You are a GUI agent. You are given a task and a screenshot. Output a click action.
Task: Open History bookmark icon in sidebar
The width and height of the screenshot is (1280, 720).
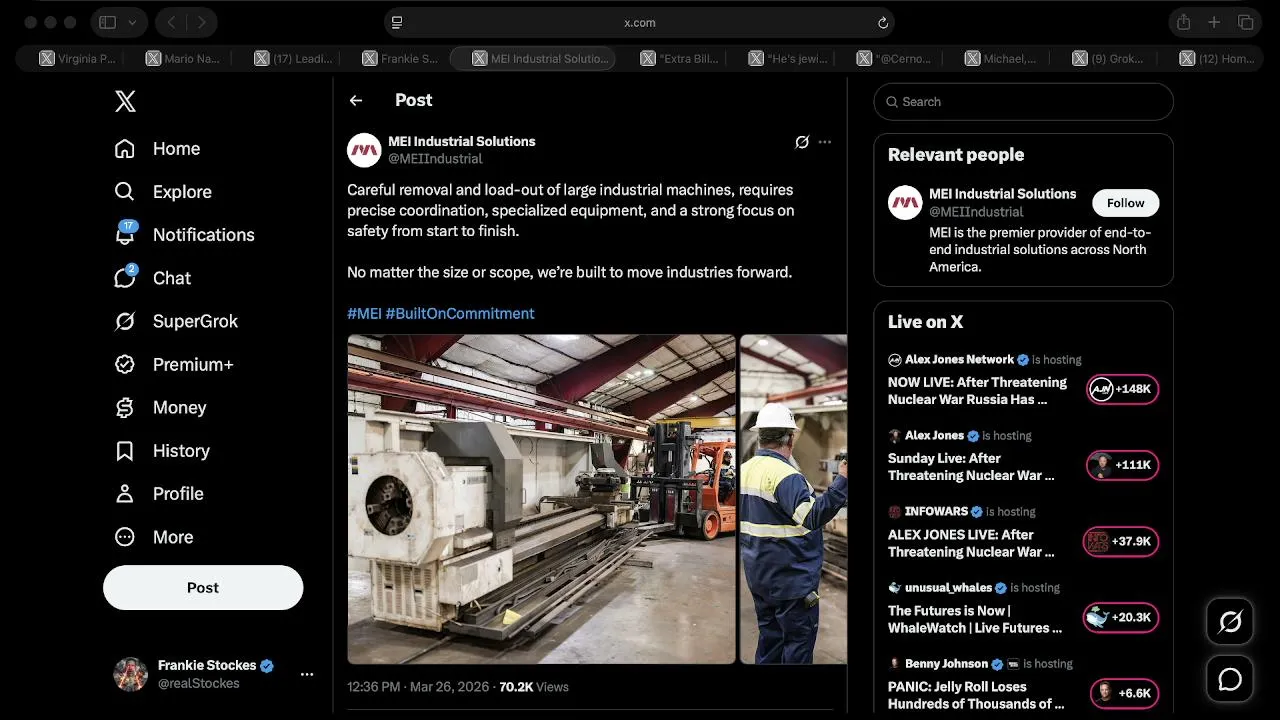[125, 451]
